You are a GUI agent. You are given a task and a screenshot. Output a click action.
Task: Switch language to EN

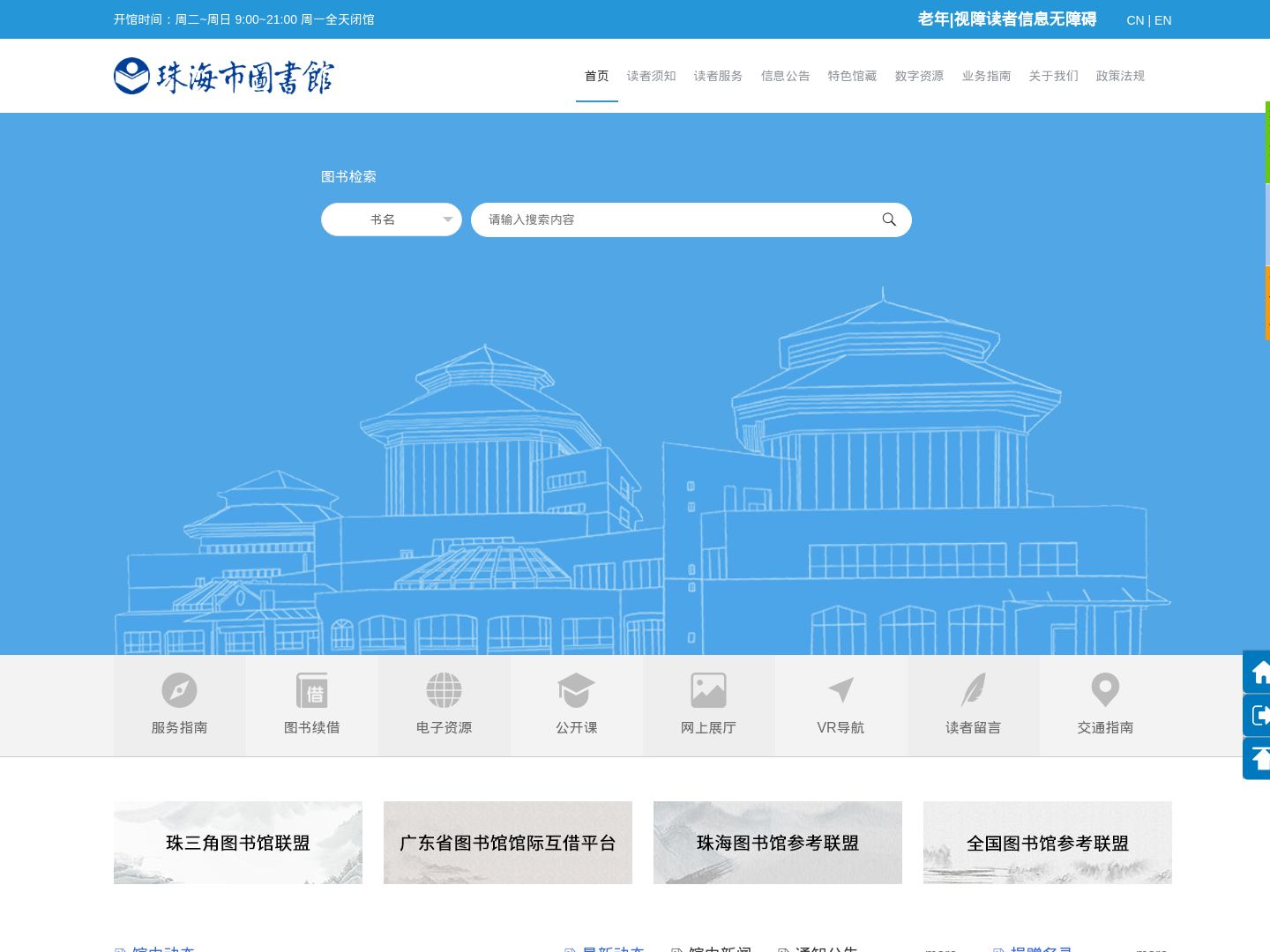1163,20
